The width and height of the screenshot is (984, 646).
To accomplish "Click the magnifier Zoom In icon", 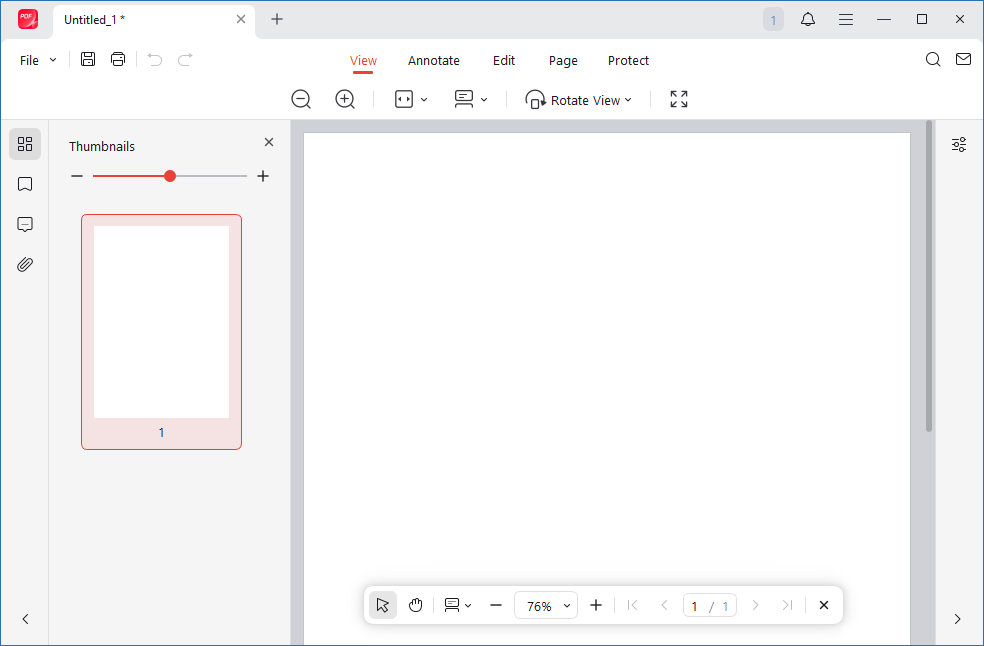I will (345, 99).
